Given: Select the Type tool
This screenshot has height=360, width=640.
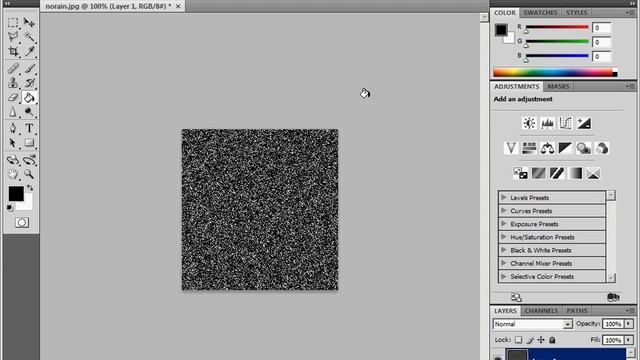Looking at the screenshot, I should 29,128.
